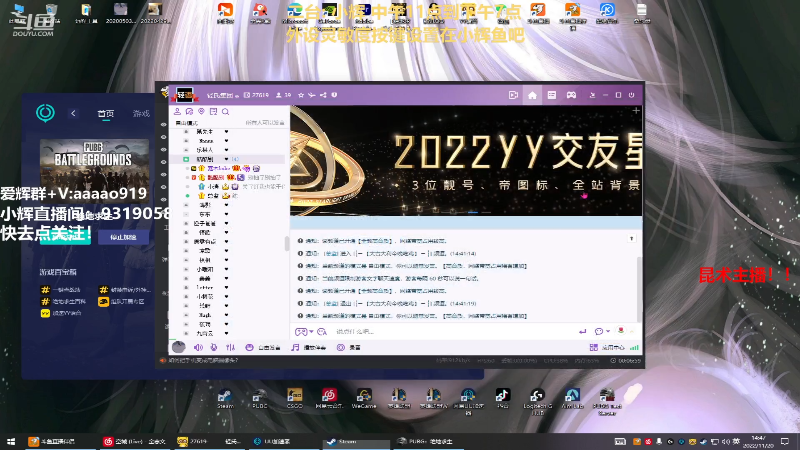Click the green network signal icon

(634, 347)
